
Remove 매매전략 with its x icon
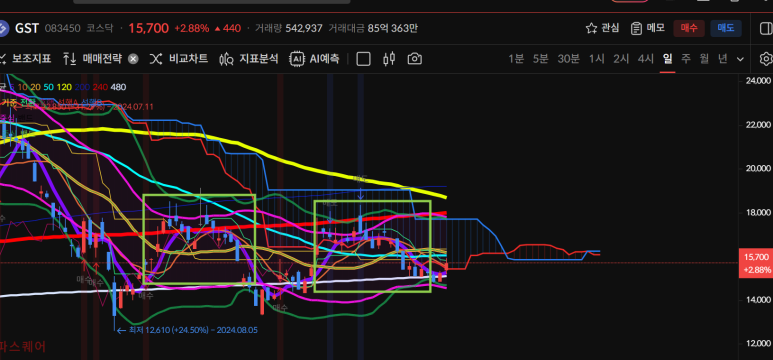(133, 59)
